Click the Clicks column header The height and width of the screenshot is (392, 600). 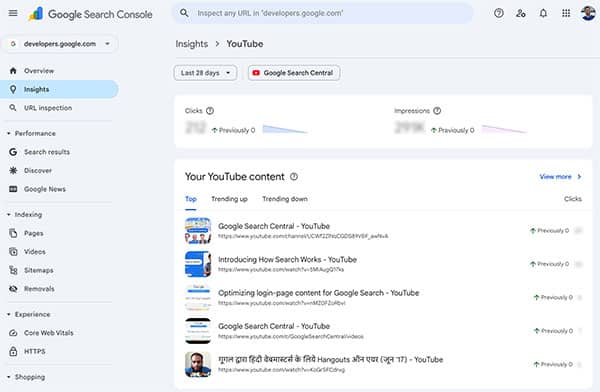572,199
